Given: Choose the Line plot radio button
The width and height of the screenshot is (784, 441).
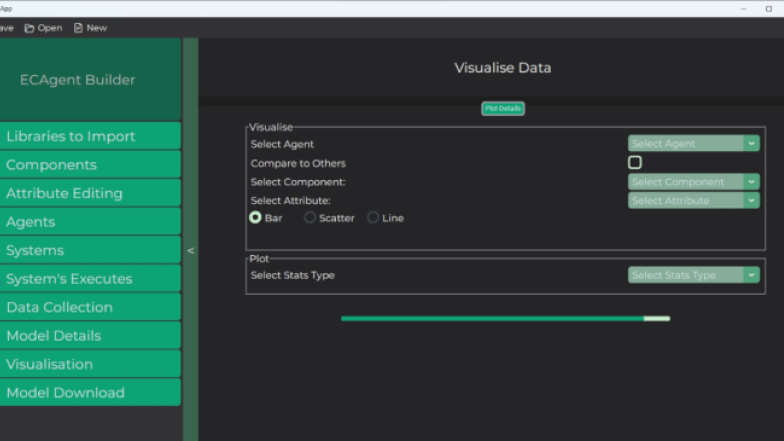Looking at the screenshot, I should (373, 218).
